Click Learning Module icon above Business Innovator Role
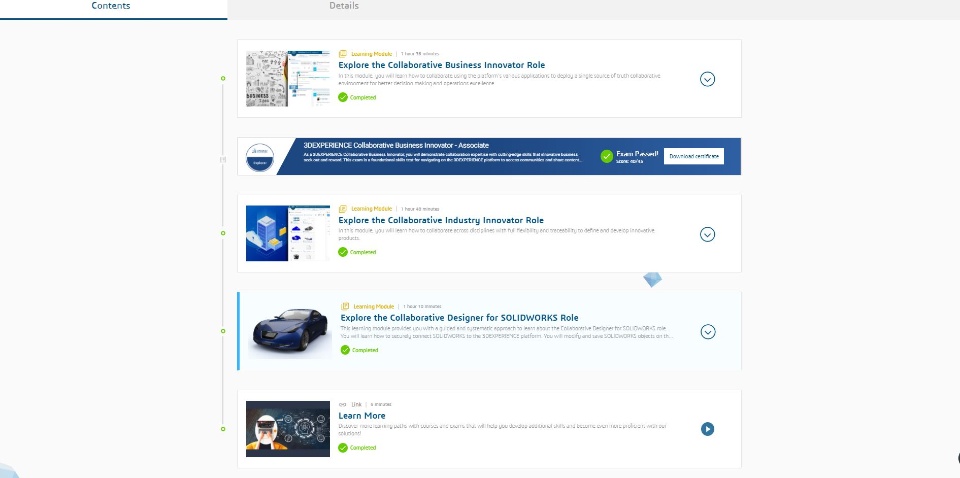Viewport: 960px width, 478px height. point(343,54)
